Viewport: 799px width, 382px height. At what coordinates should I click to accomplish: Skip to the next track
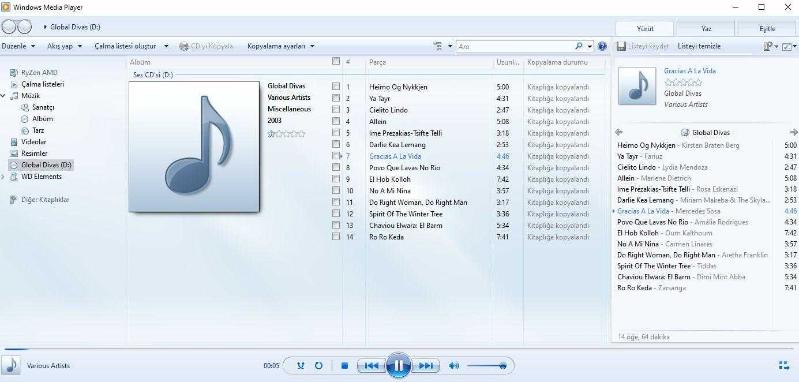[x=425, y=366]
